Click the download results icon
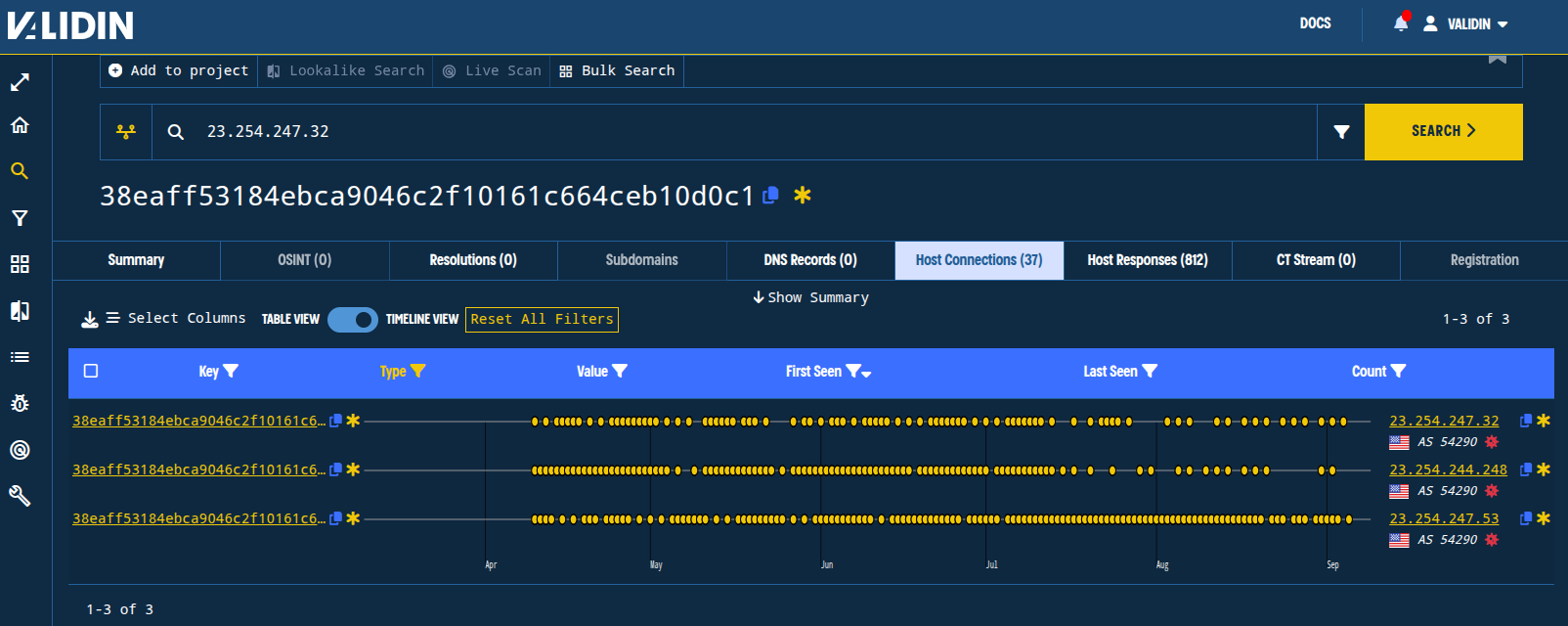Screen dimensions: 1568x626 pyautogui.click(x=89, y=319)
